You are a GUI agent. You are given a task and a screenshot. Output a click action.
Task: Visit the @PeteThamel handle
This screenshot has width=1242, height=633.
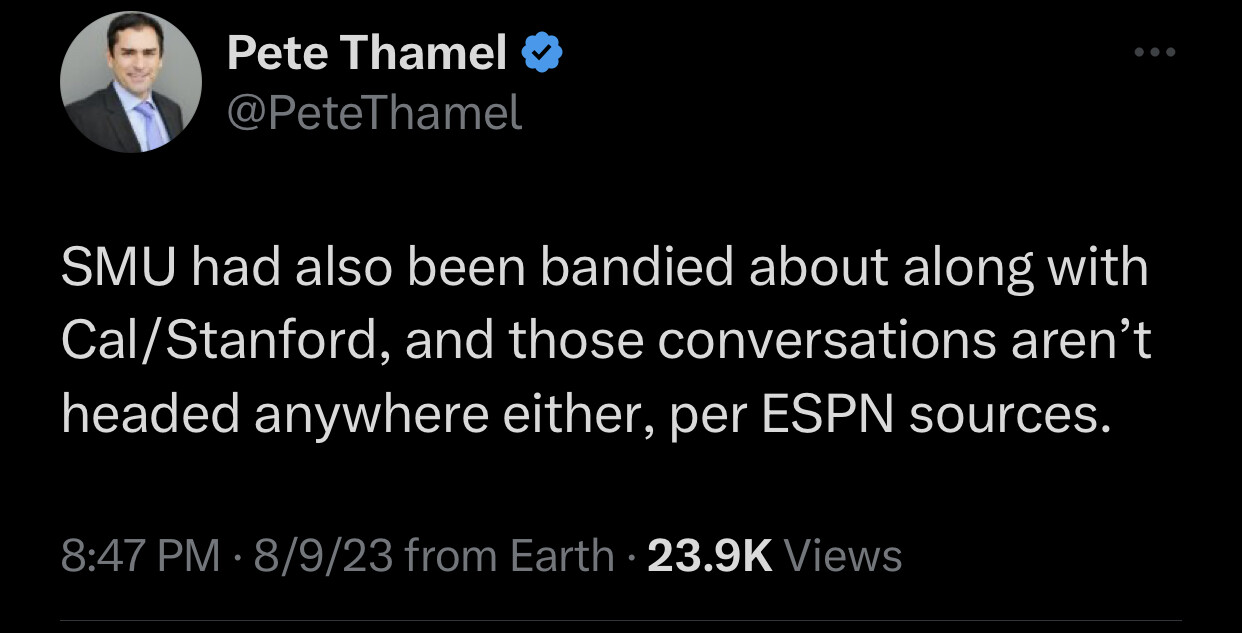point(375,114)
